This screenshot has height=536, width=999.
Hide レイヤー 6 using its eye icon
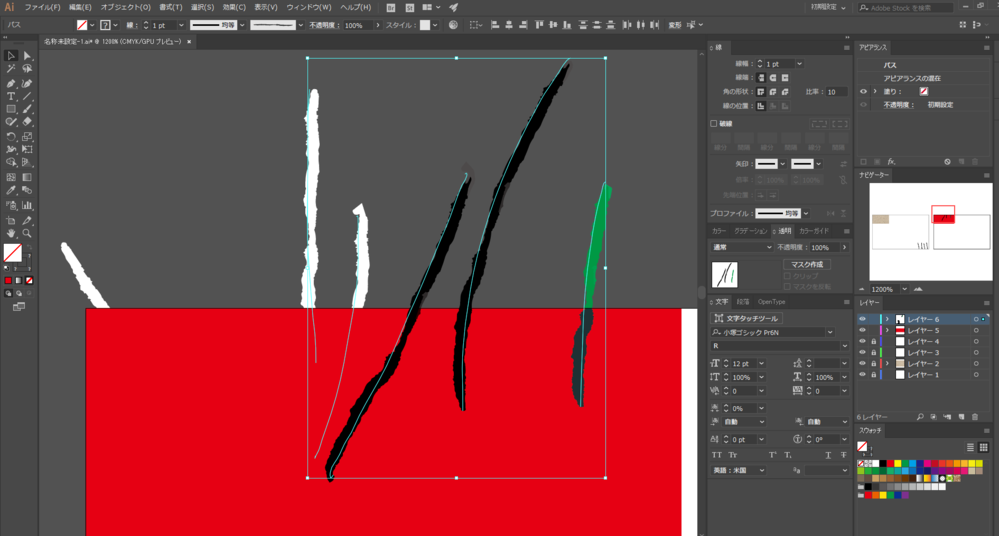862,320
